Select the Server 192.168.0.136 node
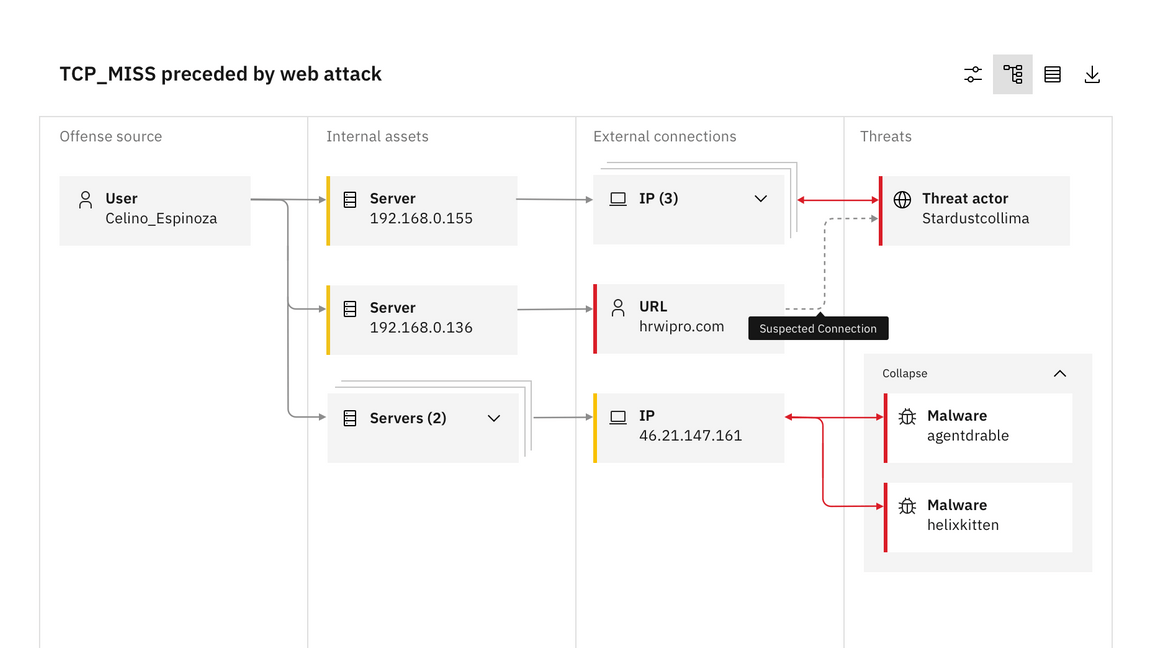The width and height of the screenshot is (1152, 648). tap(422, 320)
